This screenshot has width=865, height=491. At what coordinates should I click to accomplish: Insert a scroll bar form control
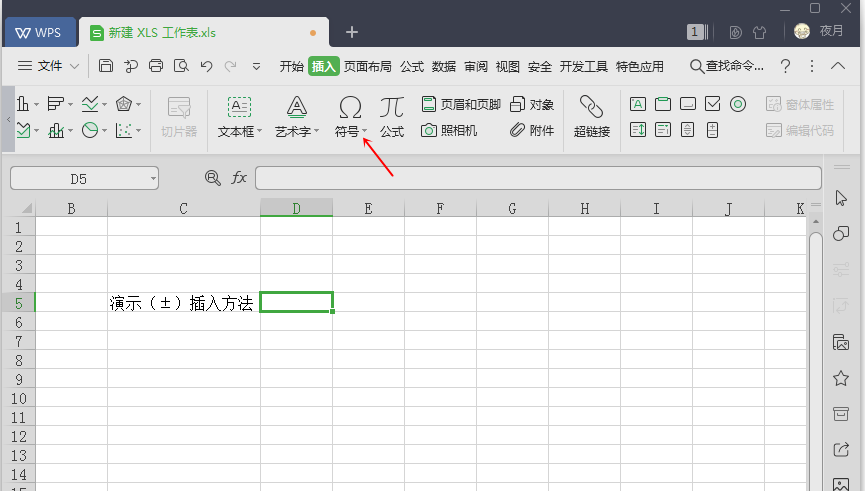[x=687, y=130]
